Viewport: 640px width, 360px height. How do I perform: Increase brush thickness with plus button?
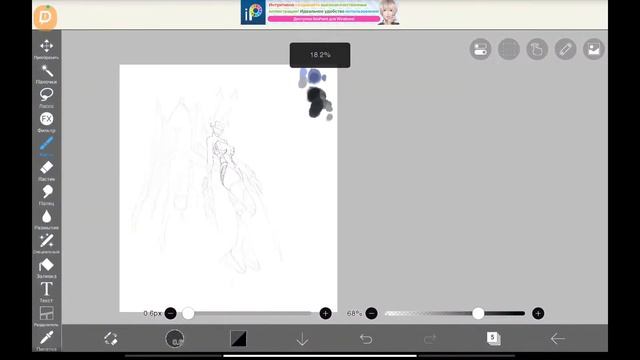pos(325,313)
